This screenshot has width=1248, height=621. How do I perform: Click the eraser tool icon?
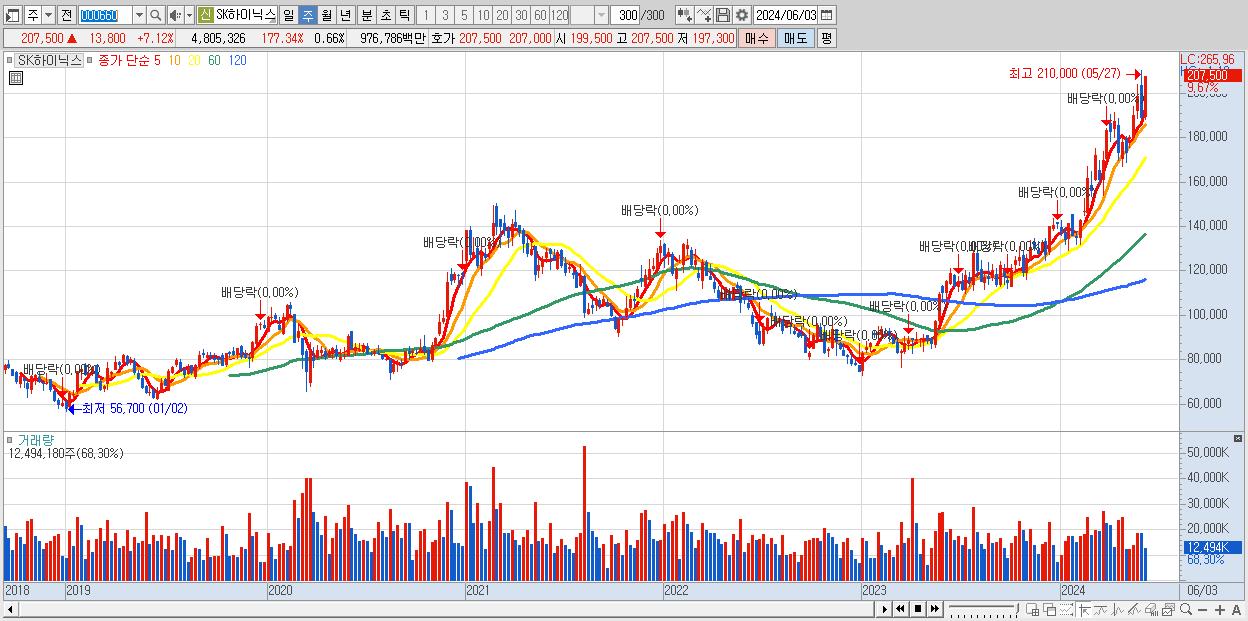(x=1151, y=610)
